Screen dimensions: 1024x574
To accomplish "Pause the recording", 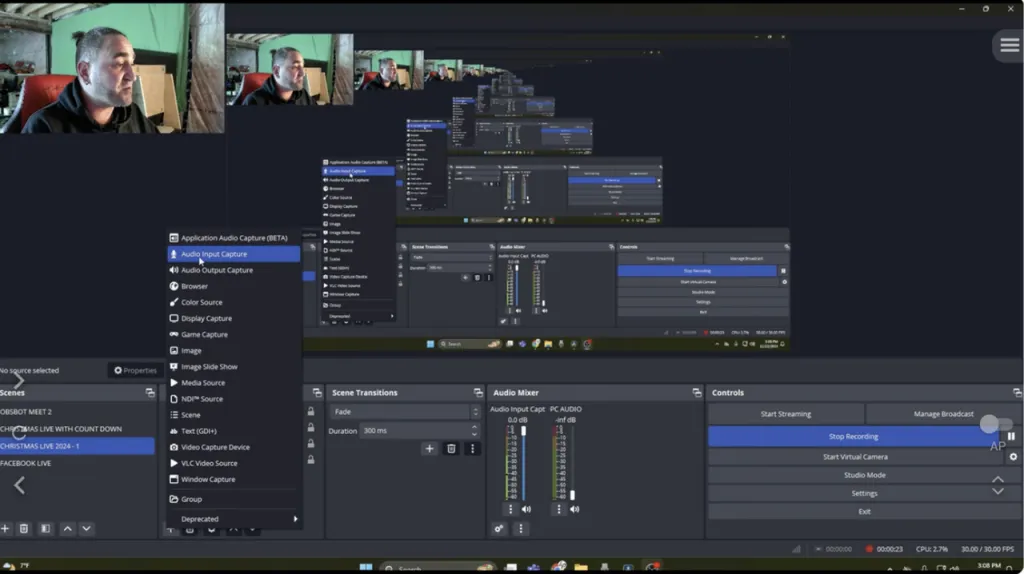I will tap(1011, 436).
